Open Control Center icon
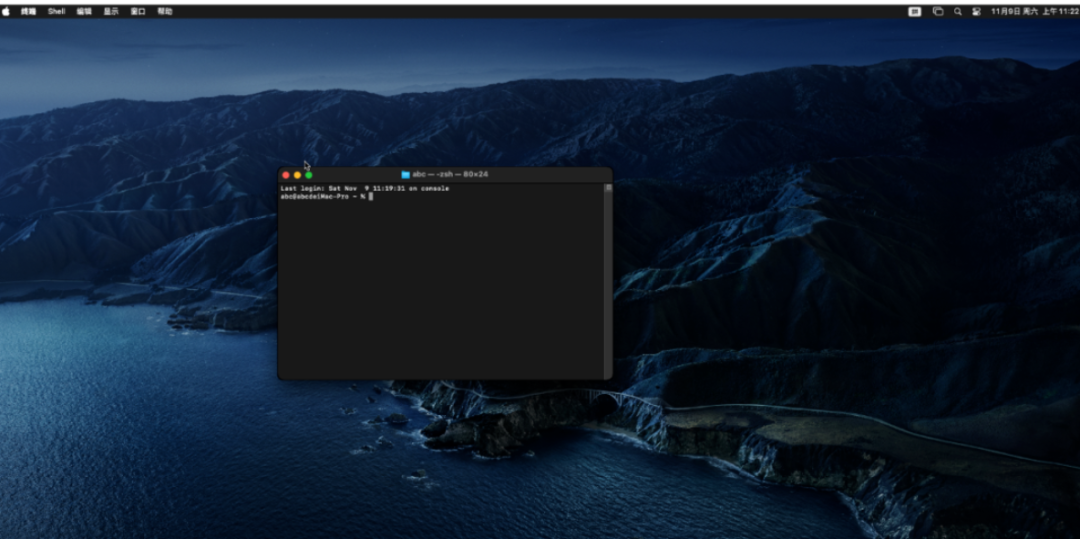The height and width of the screenshot is (539, 1080). pyautogui.click(x=976, y=12)
